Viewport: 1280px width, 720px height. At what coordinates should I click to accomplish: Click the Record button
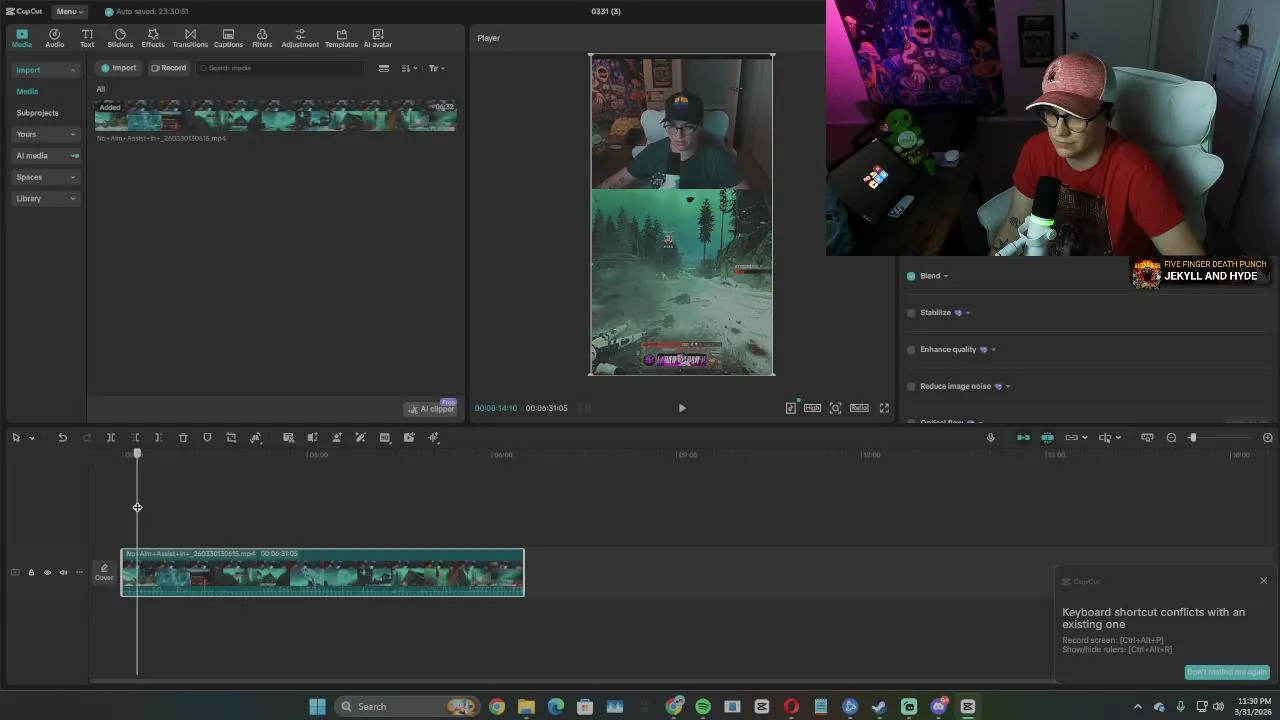168,68
